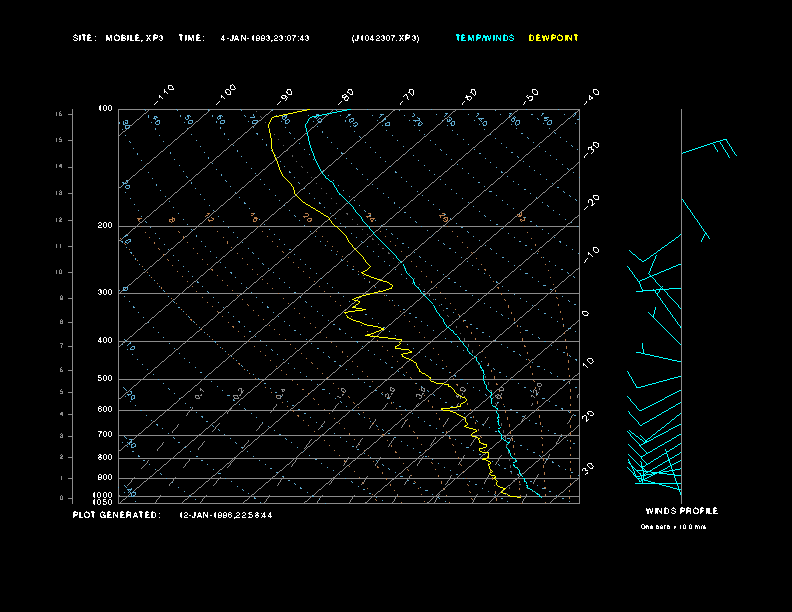
Task: Click the file name (J1042307.XP3) label
Action: click(x=386, y=38)
